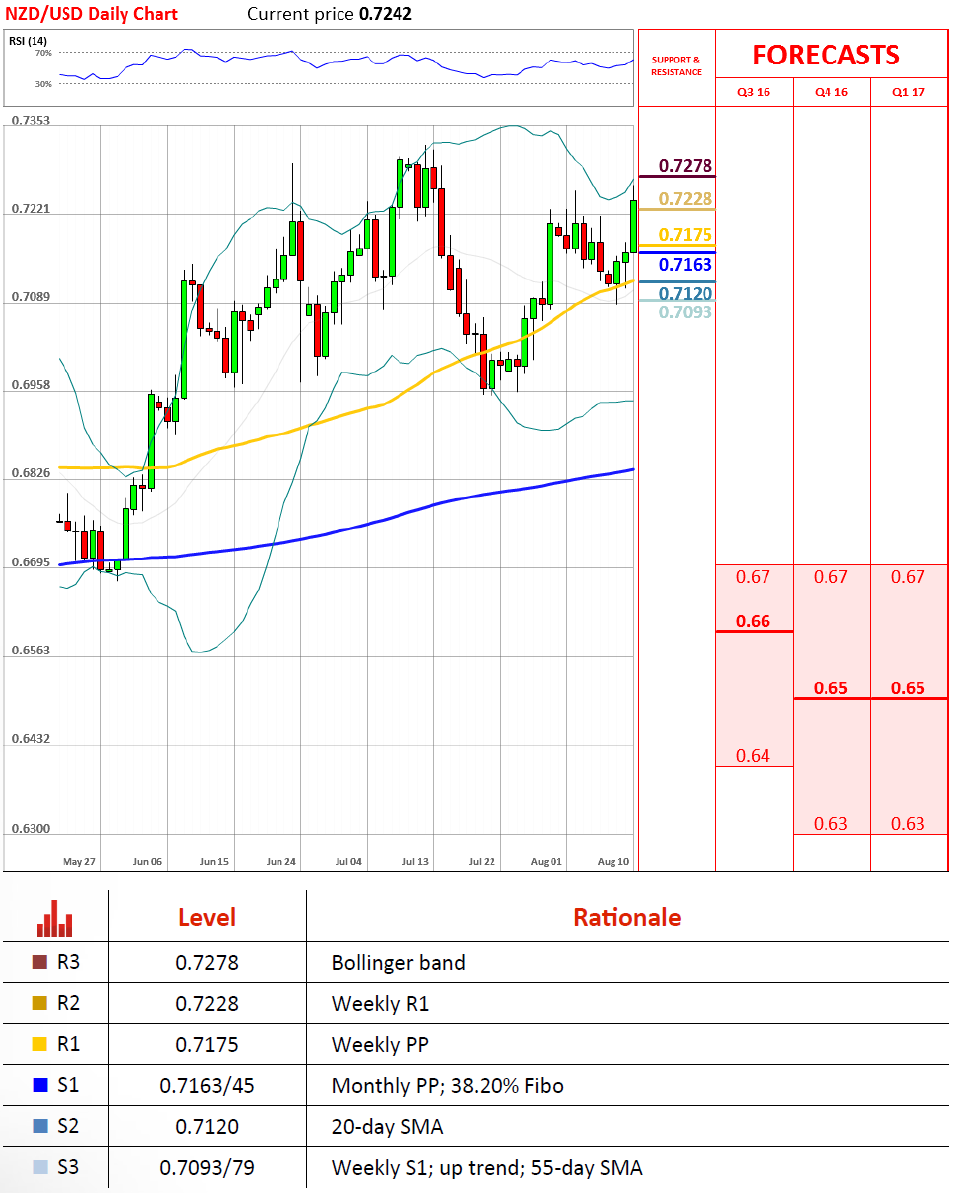Click the May 27 date axis label
The height and width of the screenshot is (1193, 958).
tap(79, 861)
